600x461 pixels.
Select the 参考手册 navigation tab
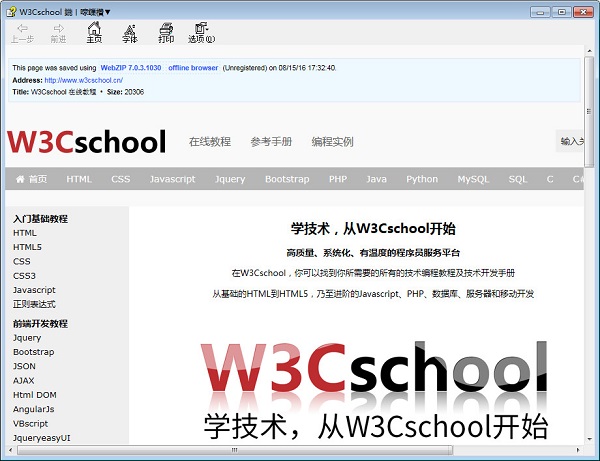(271, 142)
